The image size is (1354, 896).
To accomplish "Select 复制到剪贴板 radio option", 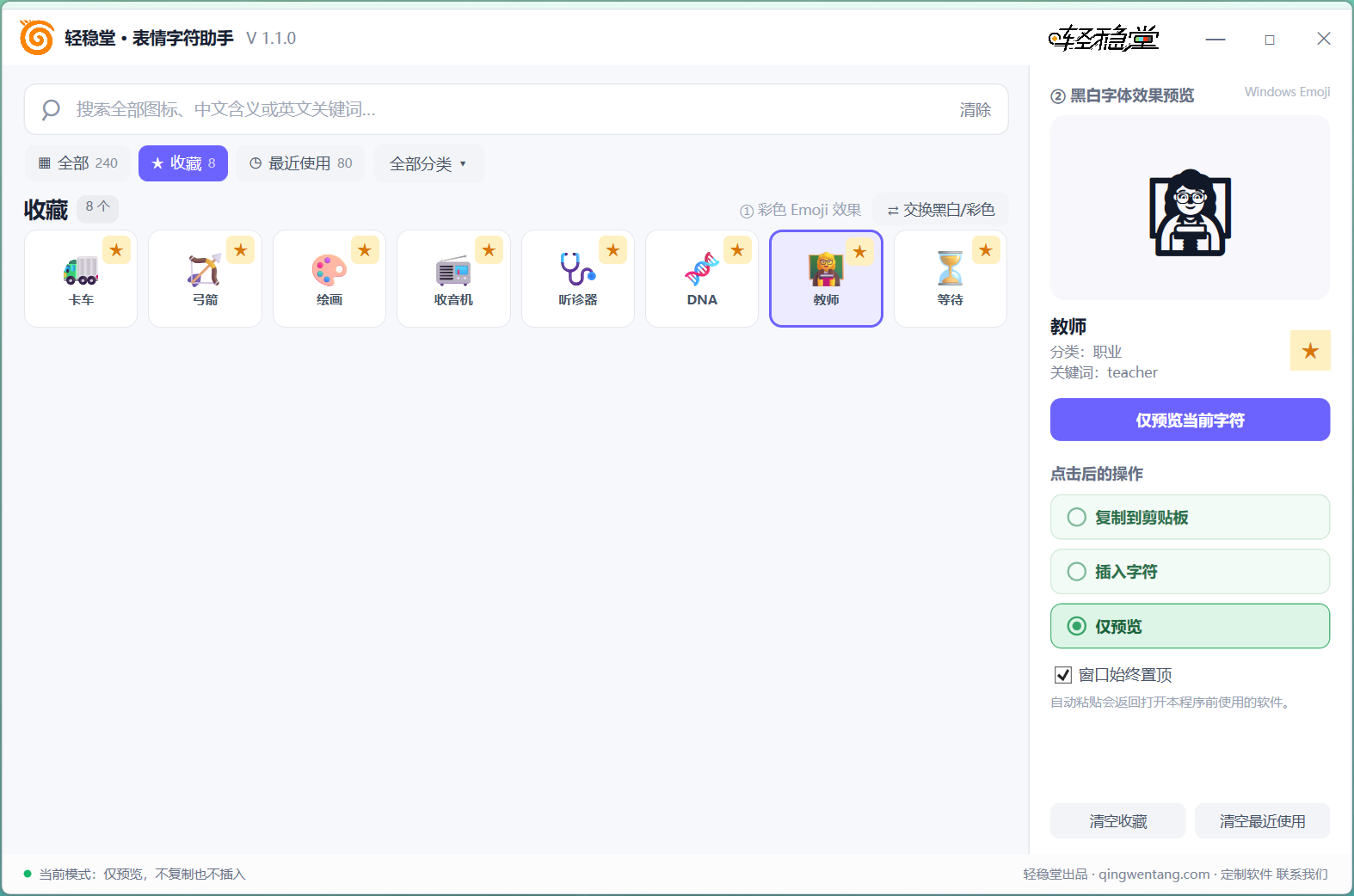I will (1190, 517).
